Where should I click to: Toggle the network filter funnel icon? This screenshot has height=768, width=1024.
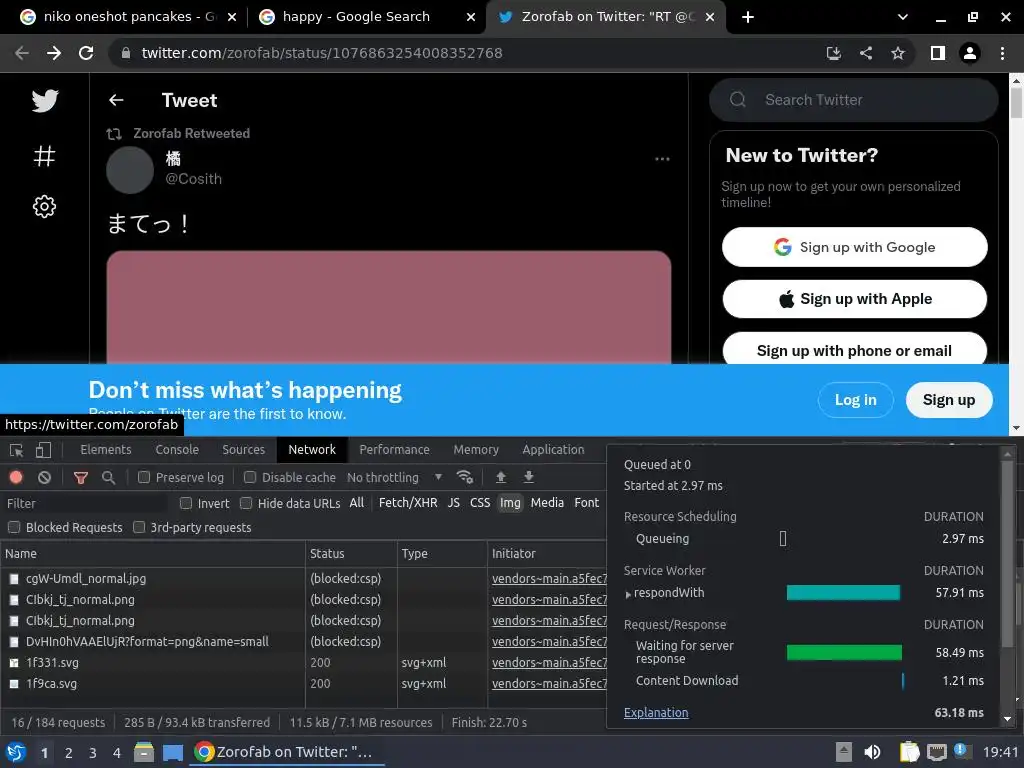click(x=81, y=477)
